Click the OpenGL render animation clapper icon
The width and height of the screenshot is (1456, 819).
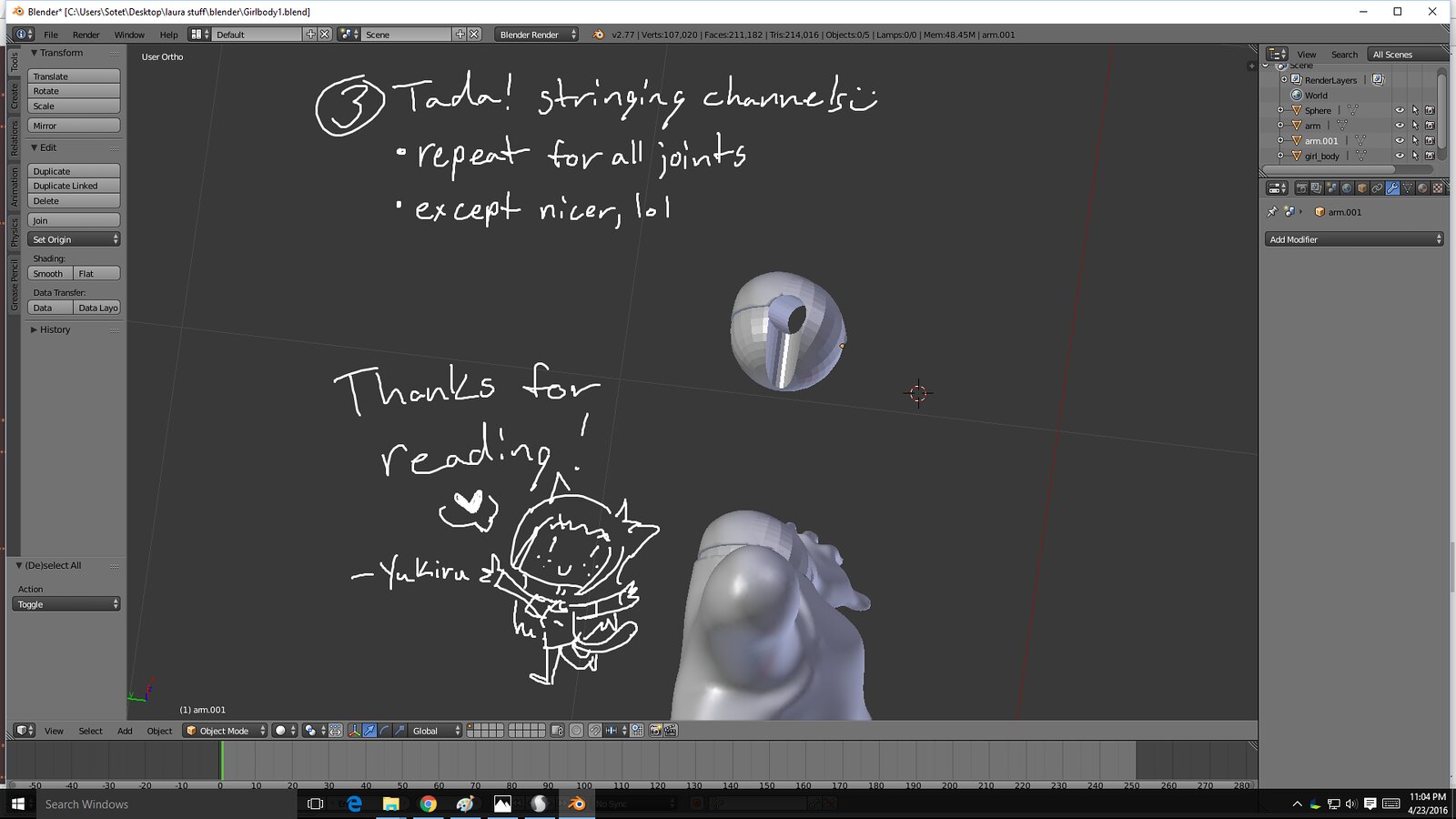tap(671, 731)
